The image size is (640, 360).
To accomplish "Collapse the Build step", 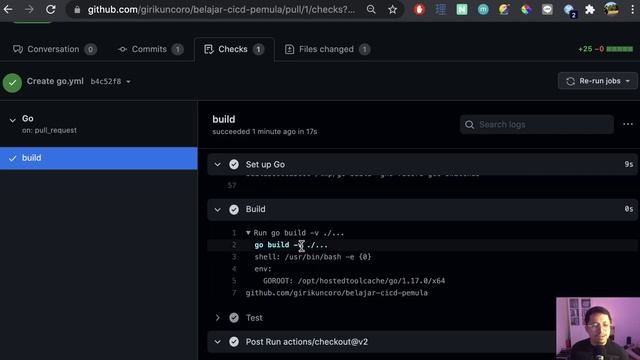I will 218,209.
